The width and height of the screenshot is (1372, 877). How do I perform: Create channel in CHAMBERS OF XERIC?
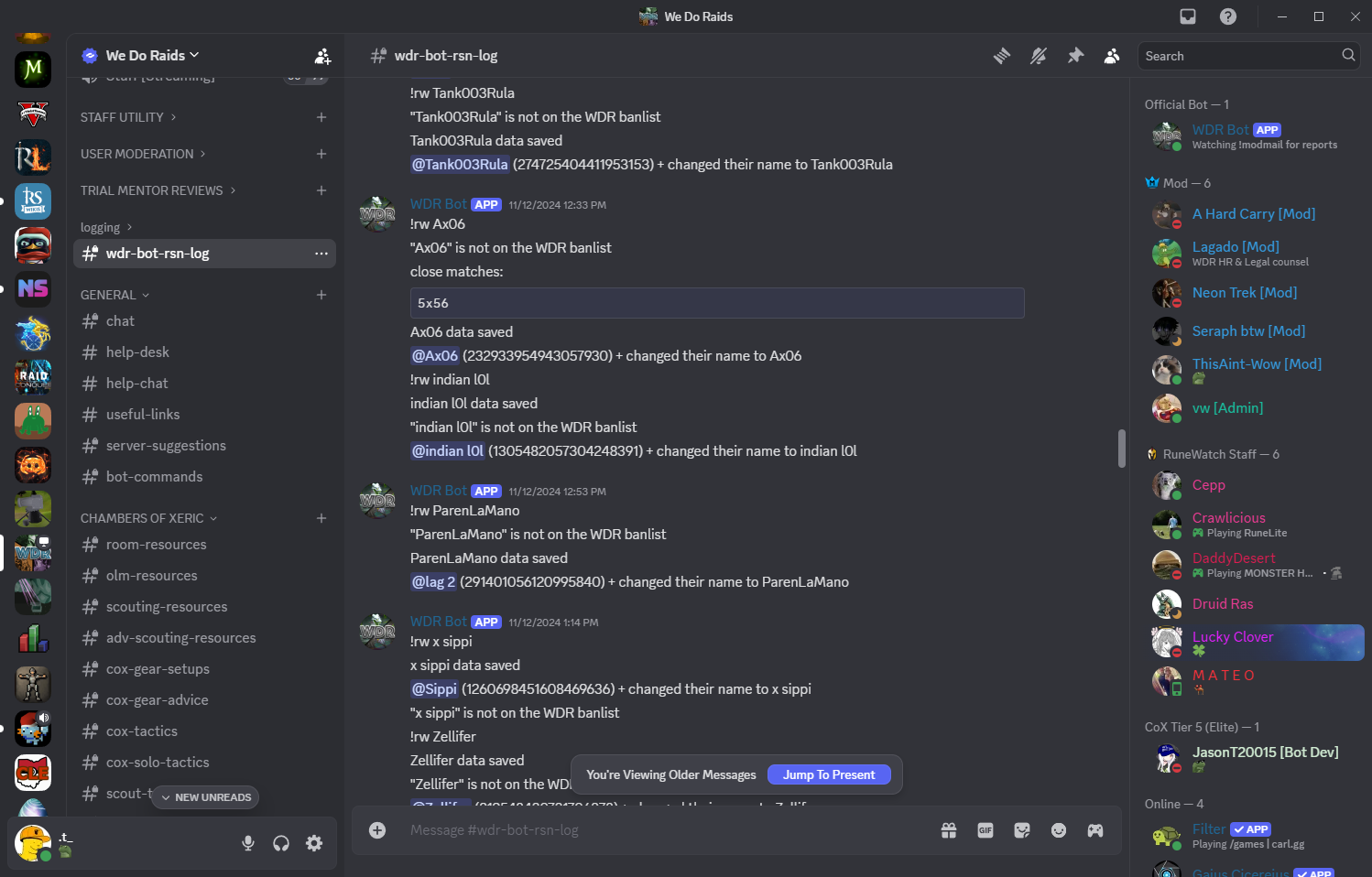click(x=321, y=518)
